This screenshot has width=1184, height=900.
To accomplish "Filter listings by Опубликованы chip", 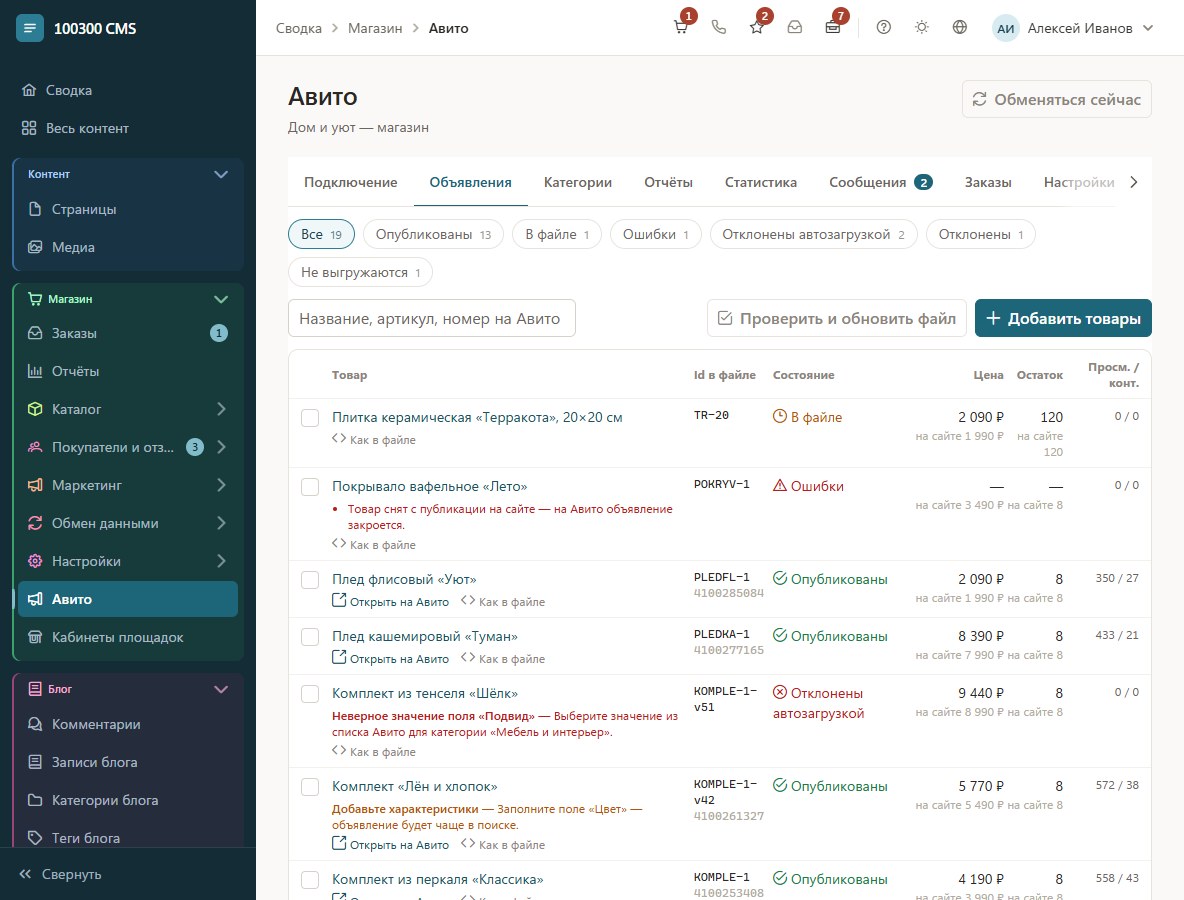I will point(433,234).
